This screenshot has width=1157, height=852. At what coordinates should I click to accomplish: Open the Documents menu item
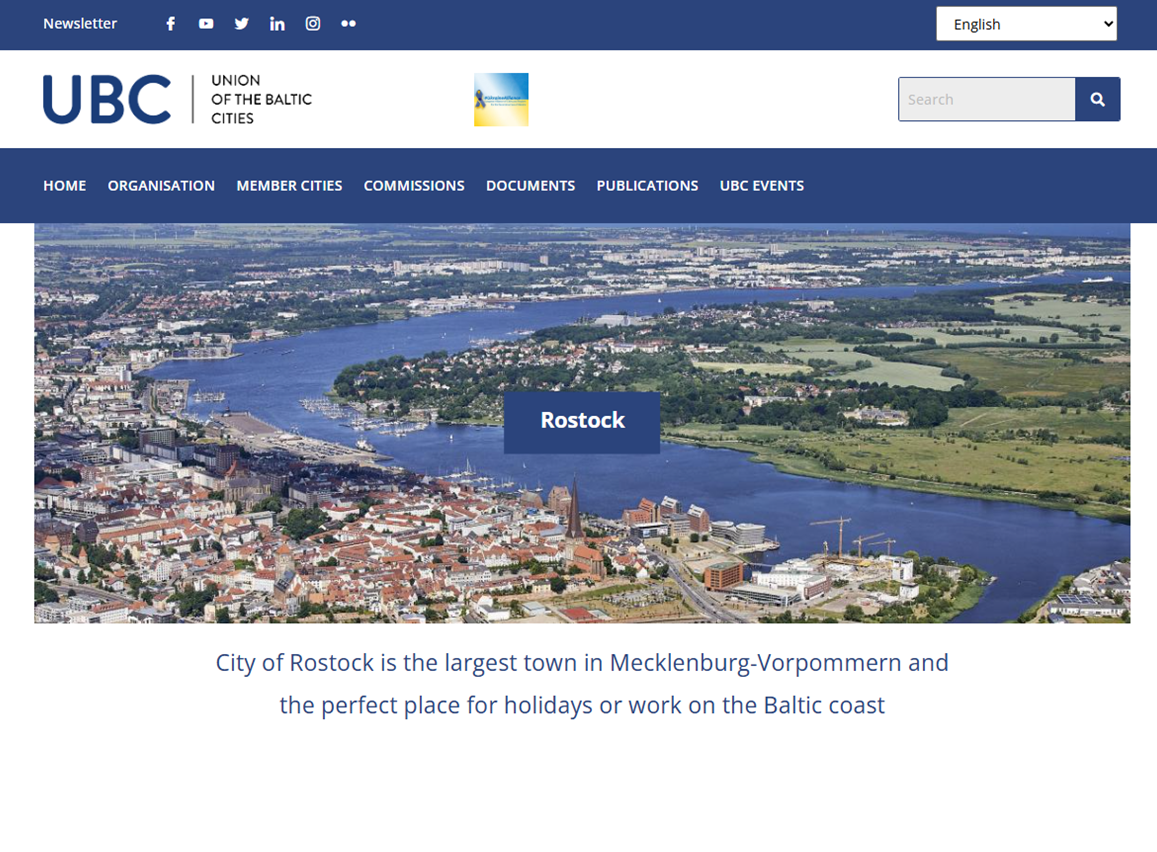click(530, 186)
